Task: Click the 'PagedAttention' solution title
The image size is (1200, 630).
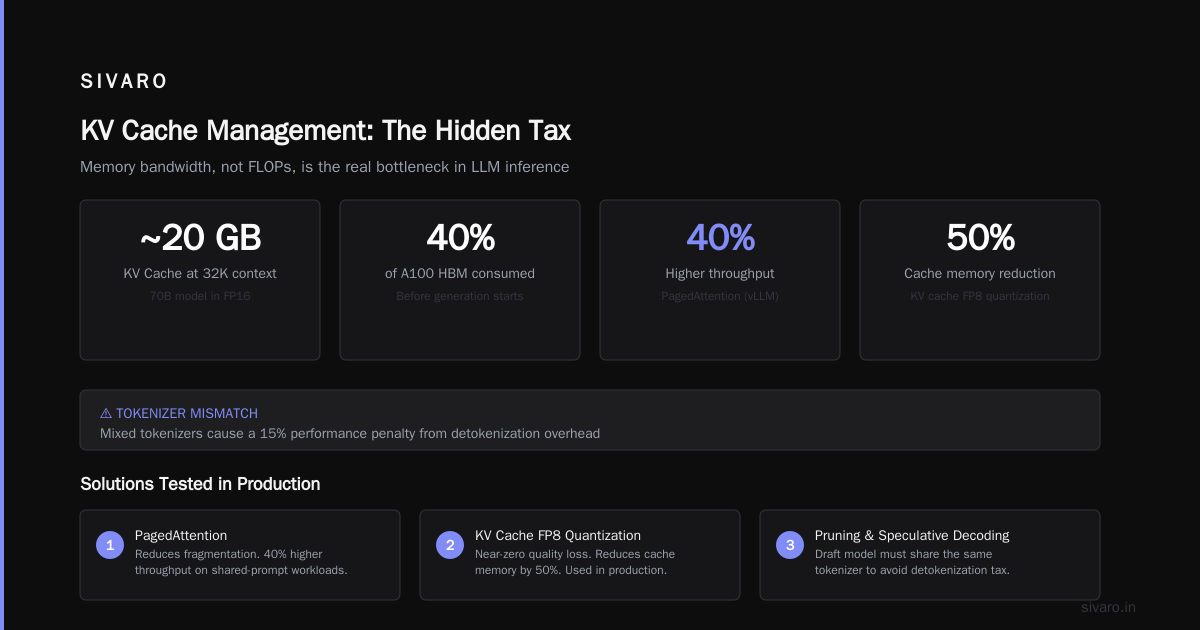Action: [x=181, y=535]
